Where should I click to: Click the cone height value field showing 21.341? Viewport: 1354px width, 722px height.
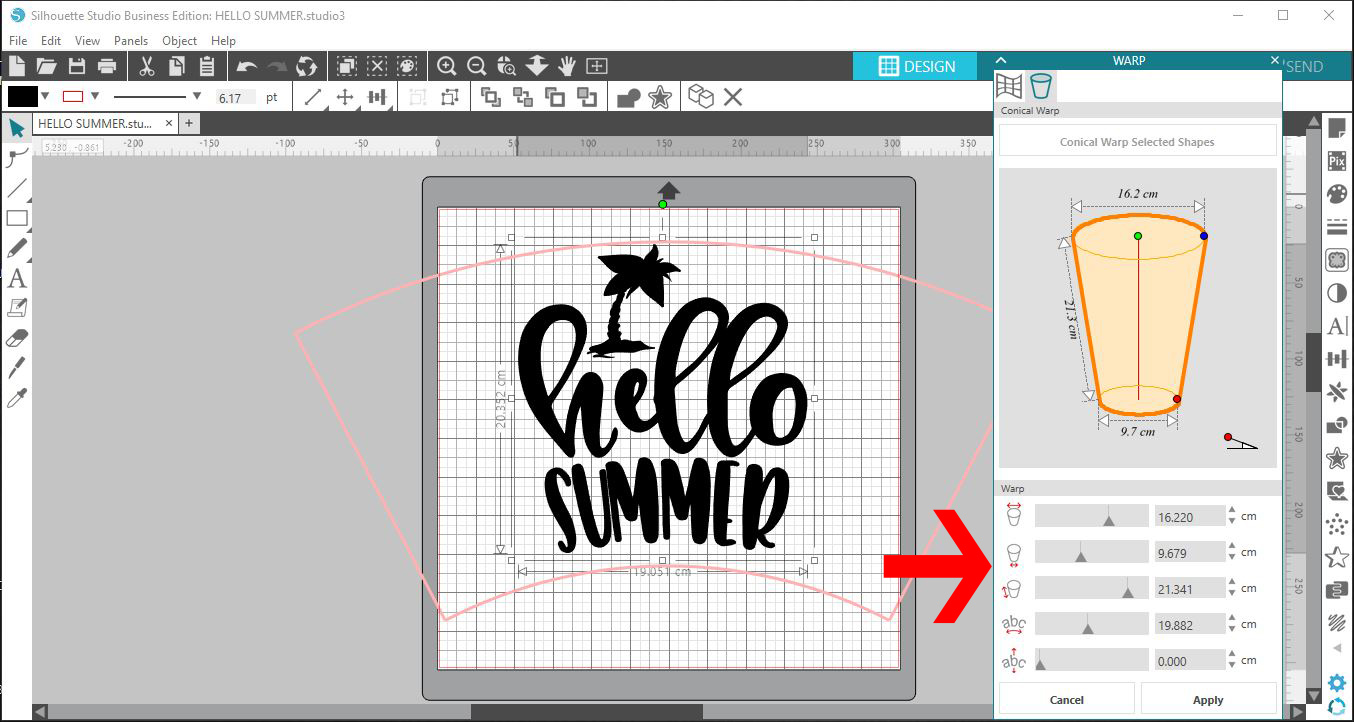(1190, 587)
